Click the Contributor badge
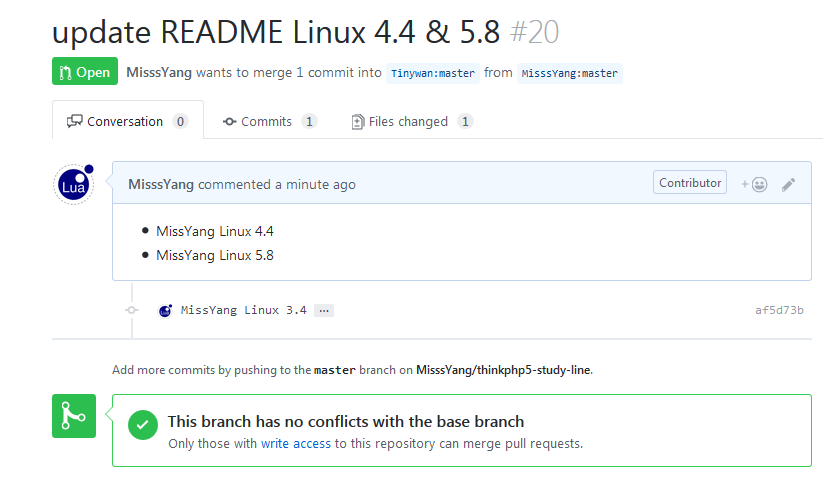The image size is (823, 477). [690, 182]
